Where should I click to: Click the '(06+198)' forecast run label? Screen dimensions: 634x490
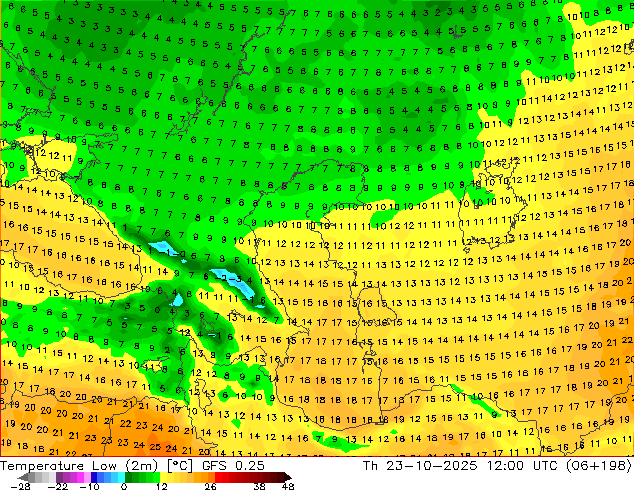(600, 466)
